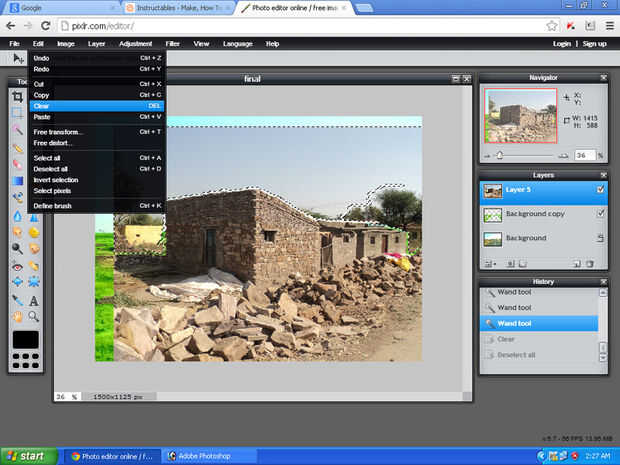The width and height of the screenshot is (620, 465).
Task: Click Navigator zoom-in mountain icon
Action: click(x=563, y=156)
